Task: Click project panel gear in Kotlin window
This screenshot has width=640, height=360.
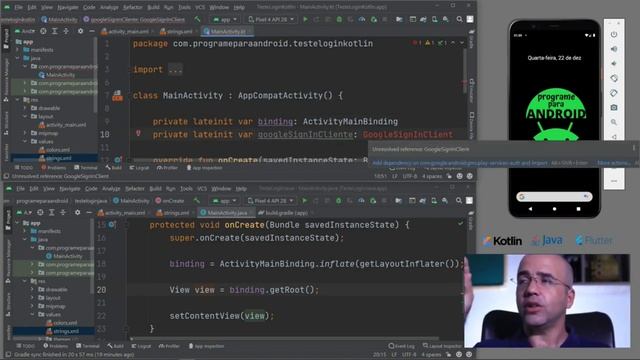Action: 80,31
